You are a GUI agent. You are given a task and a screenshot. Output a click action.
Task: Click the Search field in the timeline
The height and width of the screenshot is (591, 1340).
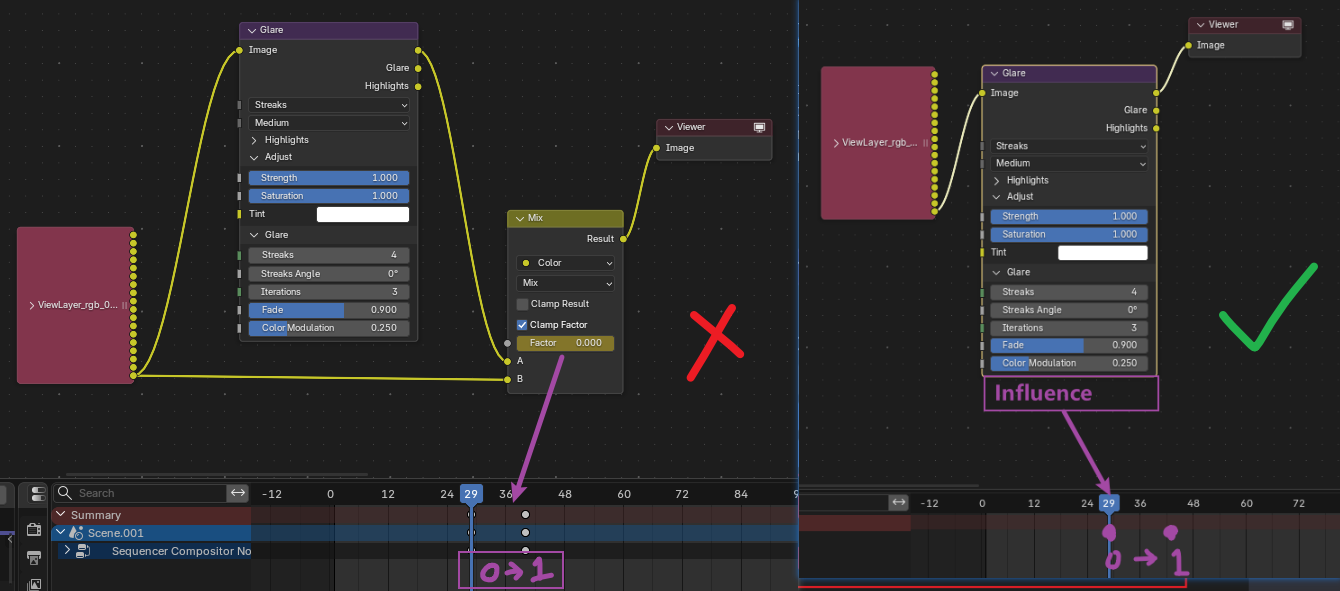point(141,493)
